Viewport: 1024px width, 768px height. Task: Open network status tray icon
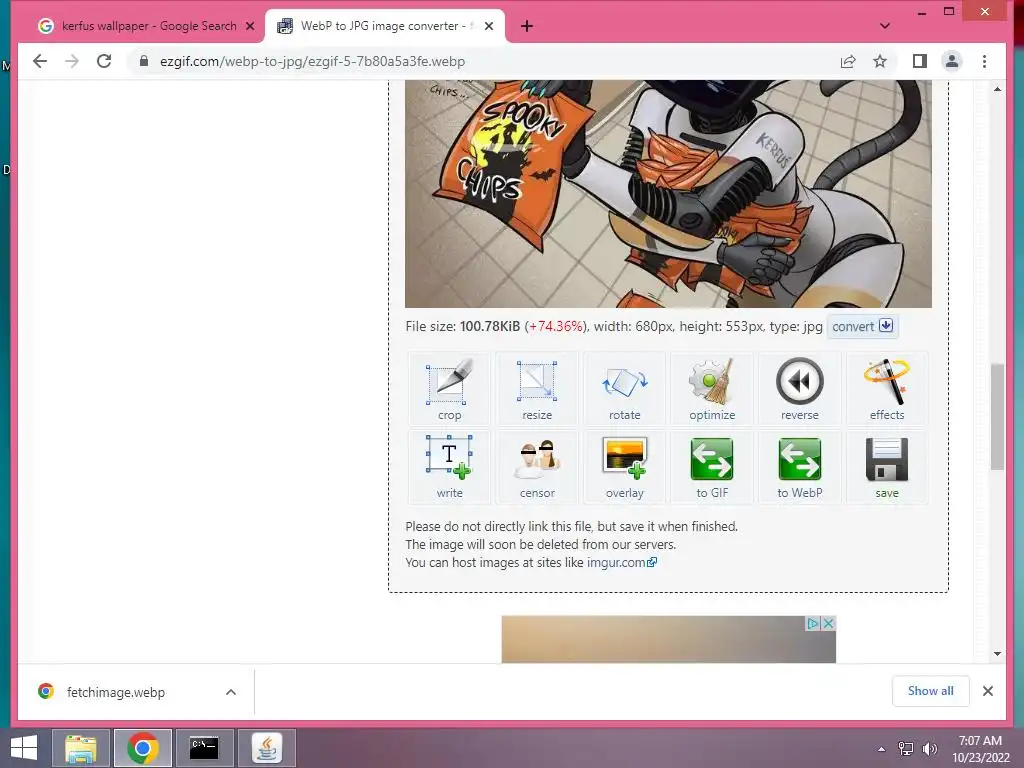pos(906,749)
